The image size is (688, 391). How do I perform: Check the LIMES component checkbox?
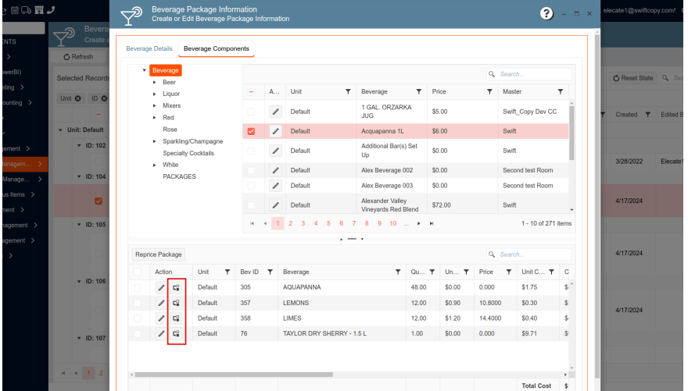137,318
